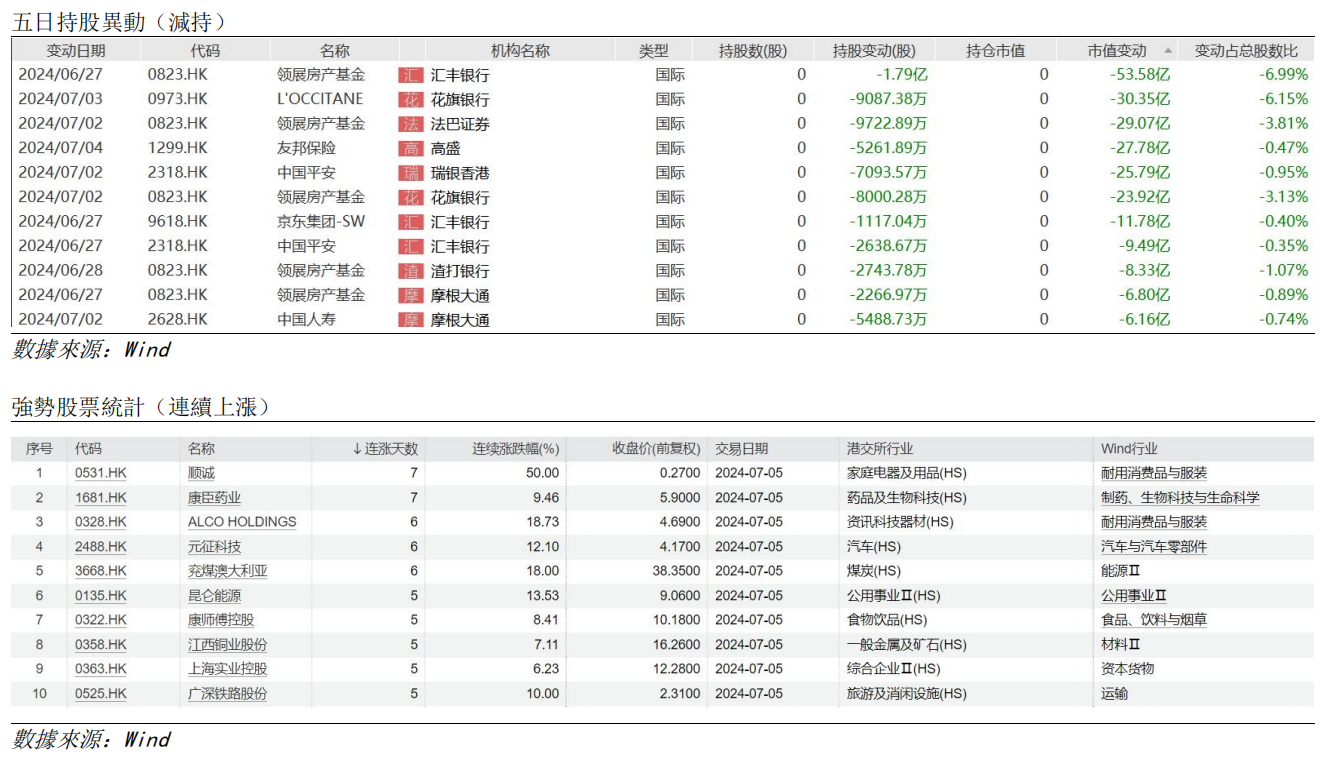Click the 持股数(股) column header
The height and width of the screenshot is (759, 1329).
(753, 50)
